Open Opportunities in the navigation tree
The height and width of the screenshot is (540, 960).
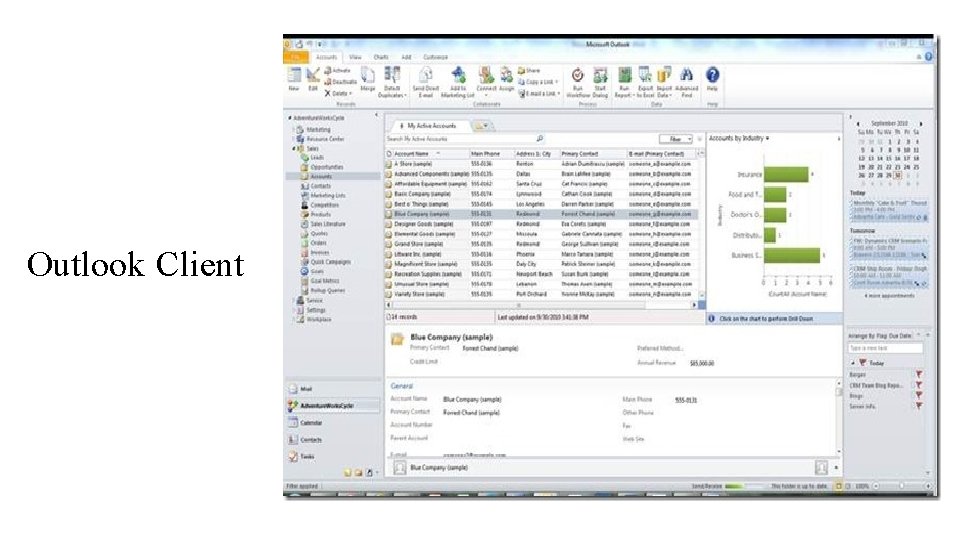[x=322, y=167]
